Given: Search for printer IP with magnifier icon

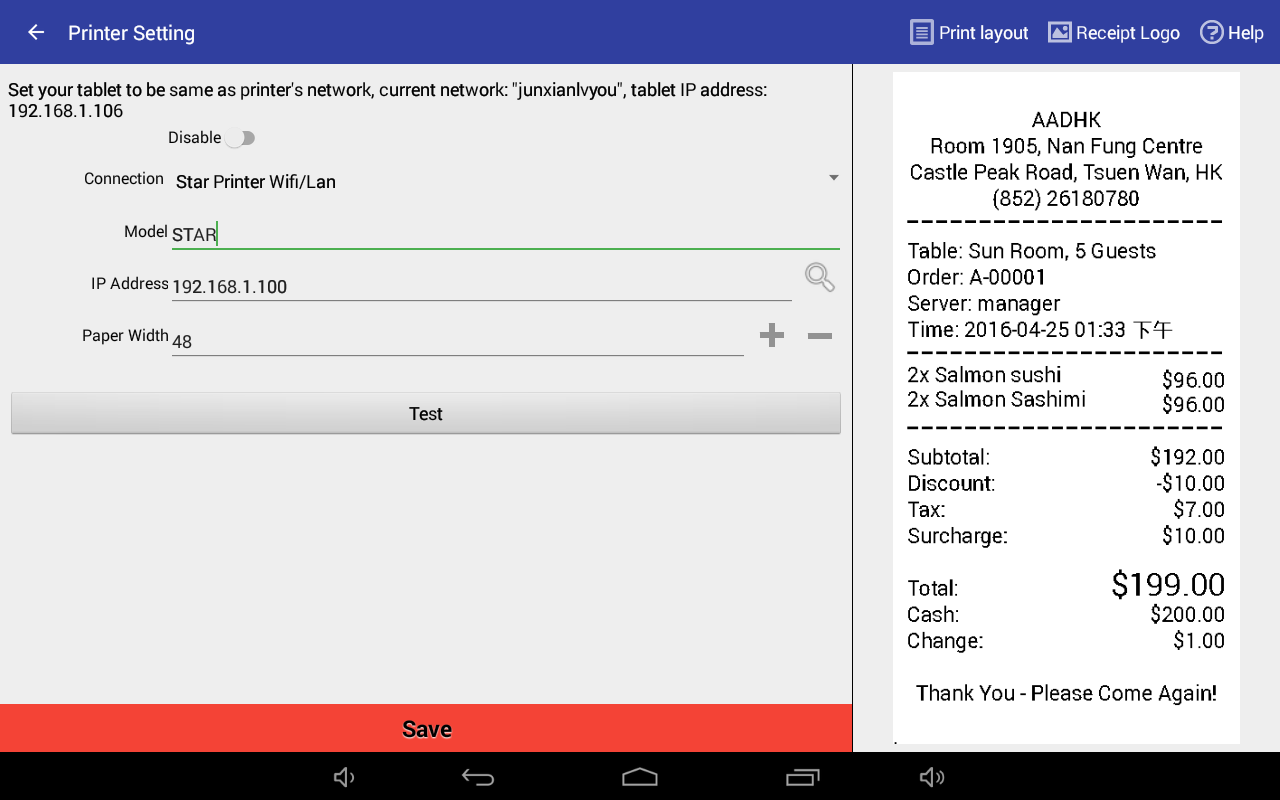Looking at the screenshot, I should click(820, 277).
